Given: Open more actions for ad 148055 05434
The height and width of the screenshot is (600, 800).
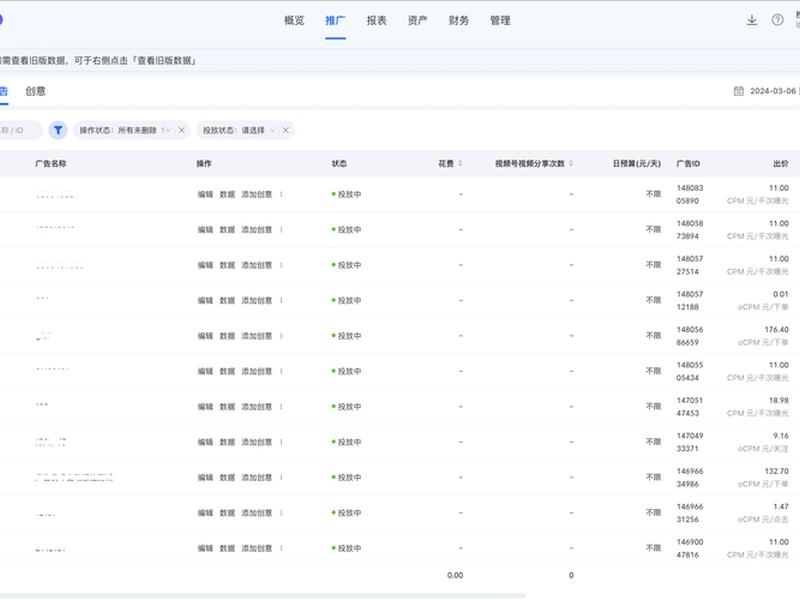Looking at the screenshot, I should pyautogui.click(x=281, y=371).
